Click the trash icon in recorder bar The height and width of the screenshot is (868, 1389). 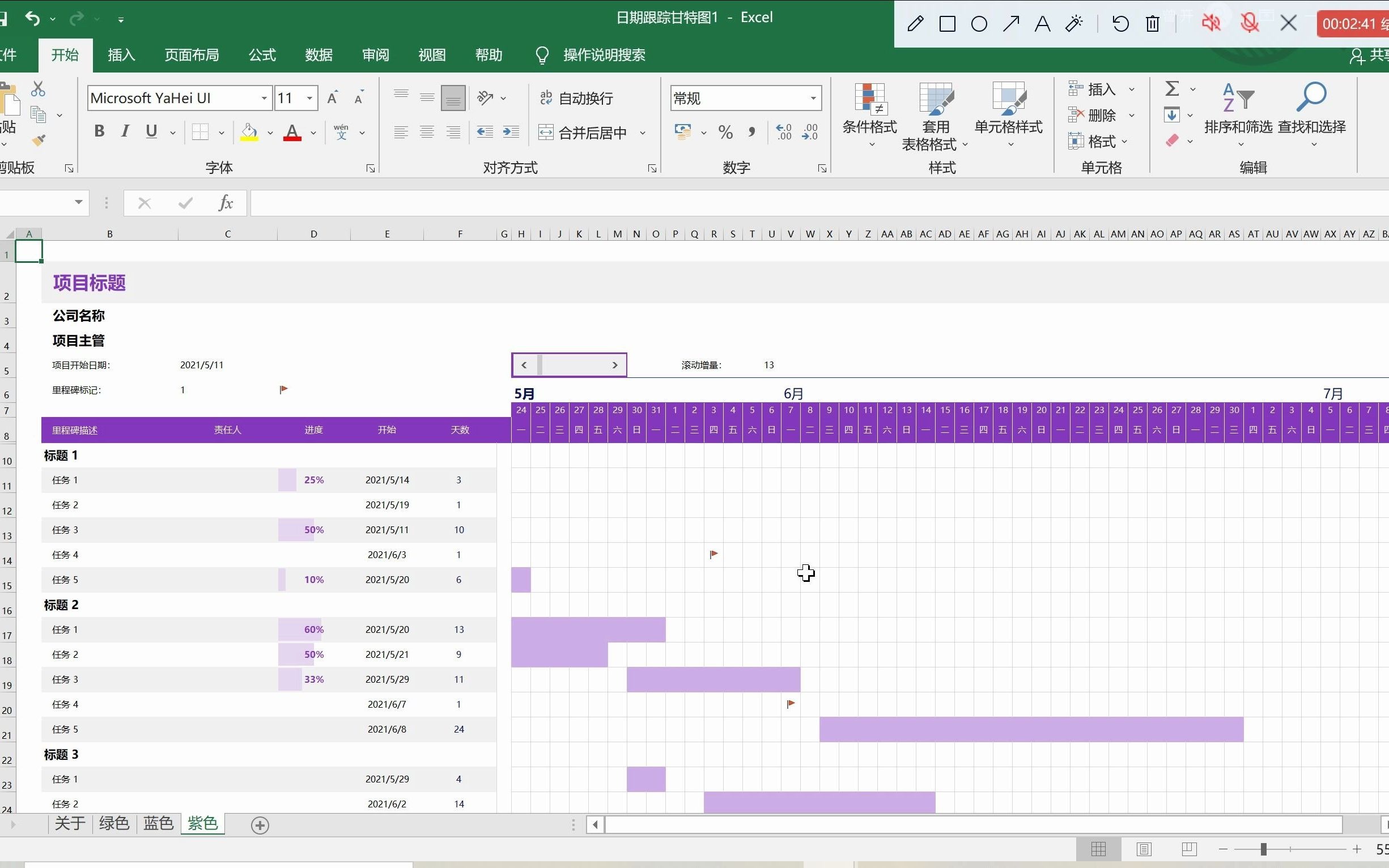(x=1153, y=24)
